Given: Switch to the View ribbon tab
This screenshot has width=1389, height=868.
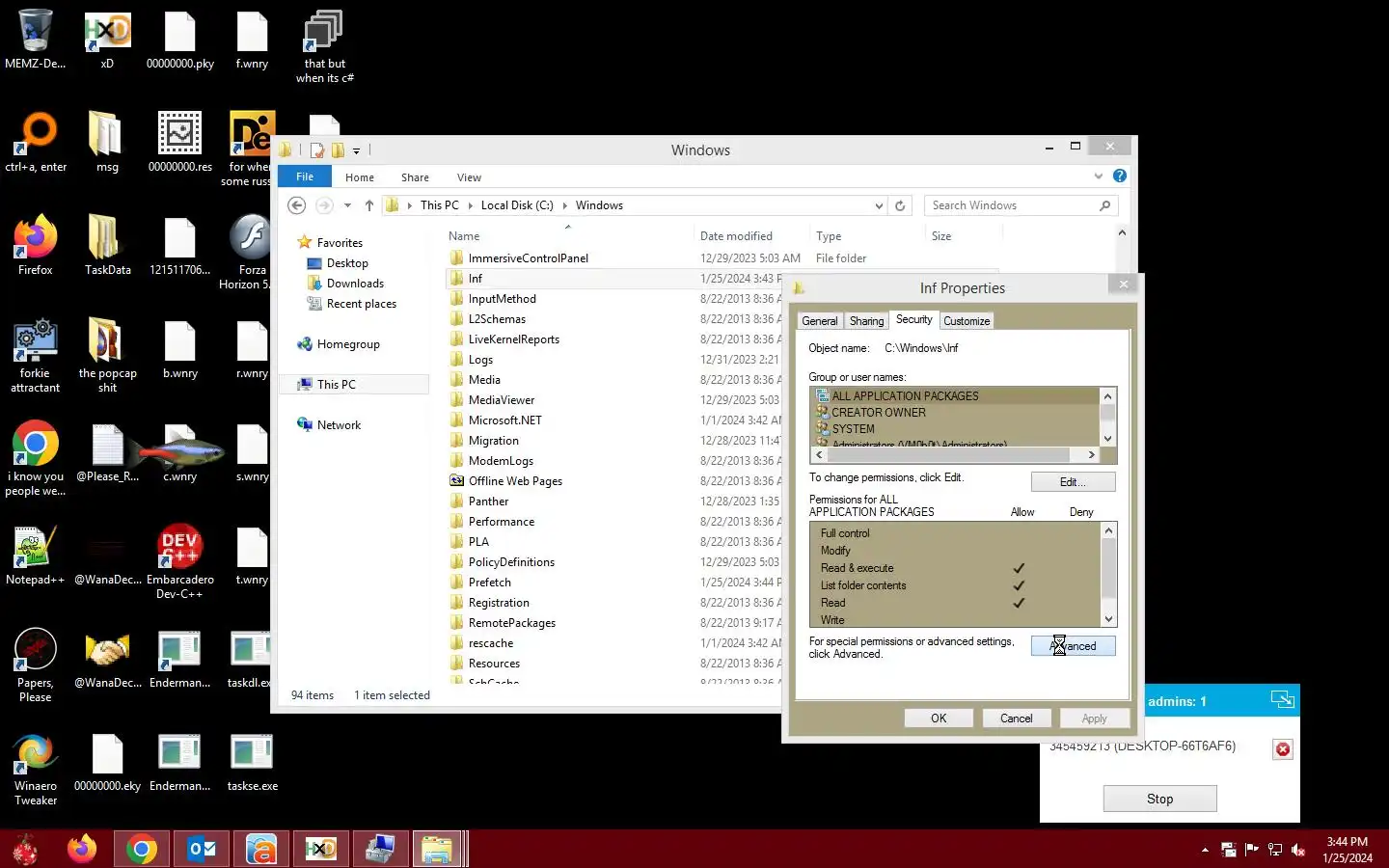Looking at the screenshot, I should (x=469, y=177).
